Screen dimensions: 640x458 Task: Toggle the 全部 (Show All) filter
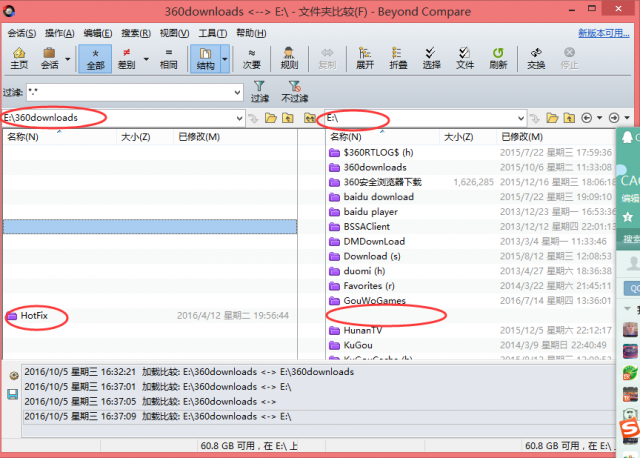click(x=95, y=59)
